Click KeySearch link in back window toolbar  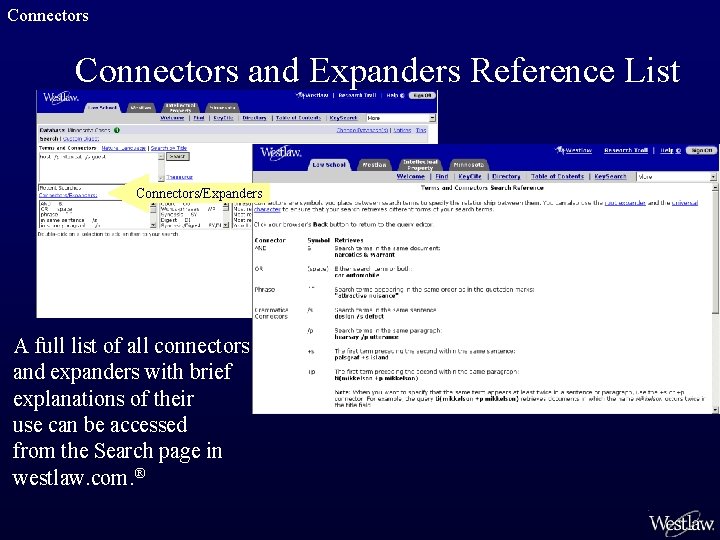tap(343, 118)
